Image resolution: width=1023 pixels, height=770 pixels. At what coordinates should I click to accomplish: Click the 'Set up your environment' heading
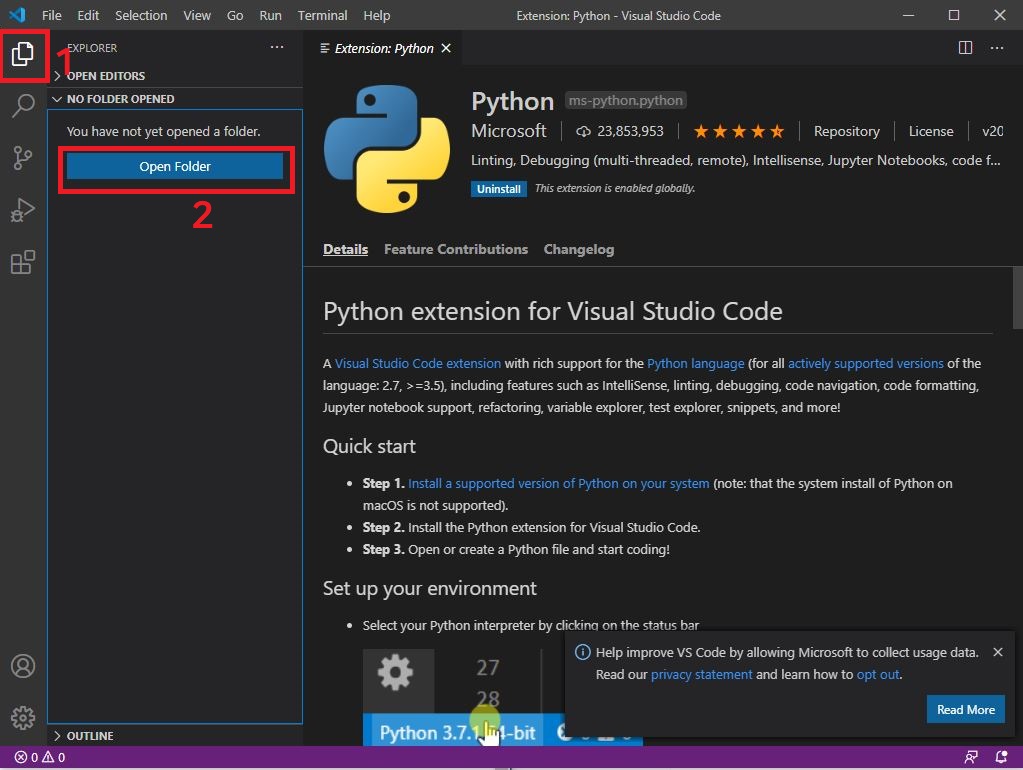coord(429,589)
